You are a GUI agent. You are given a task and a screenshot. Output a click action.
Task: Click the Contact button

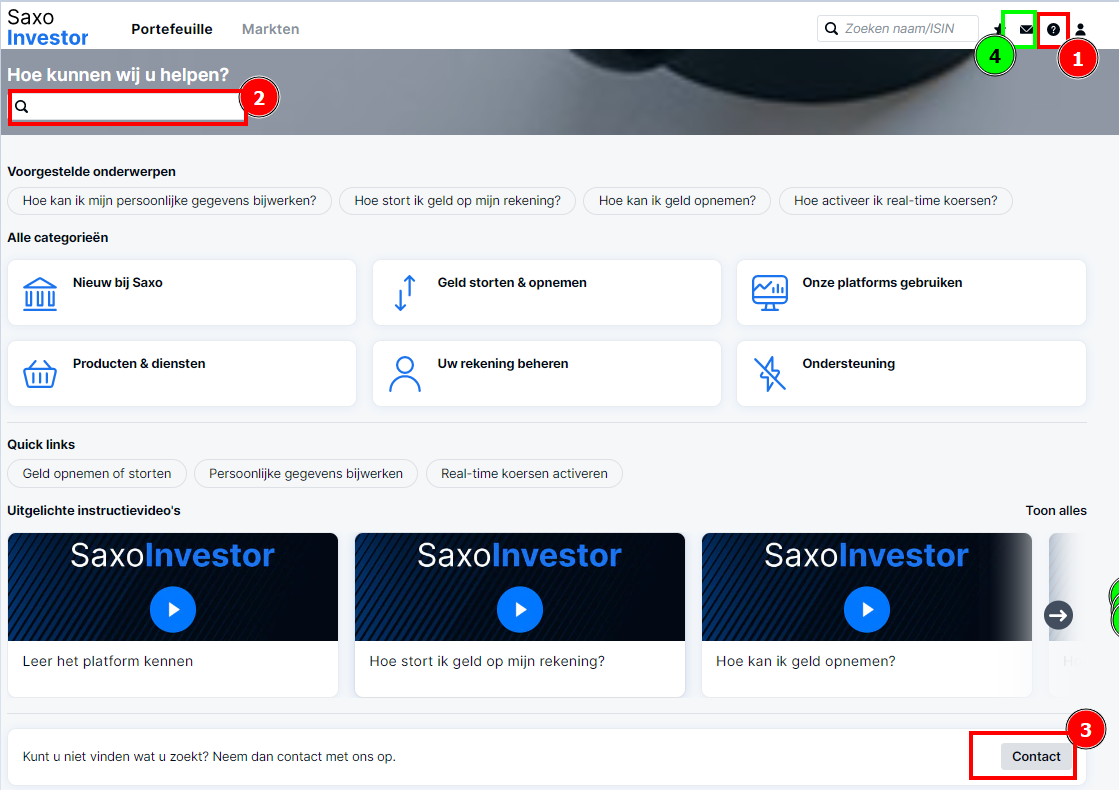[x=1036, y=756]
